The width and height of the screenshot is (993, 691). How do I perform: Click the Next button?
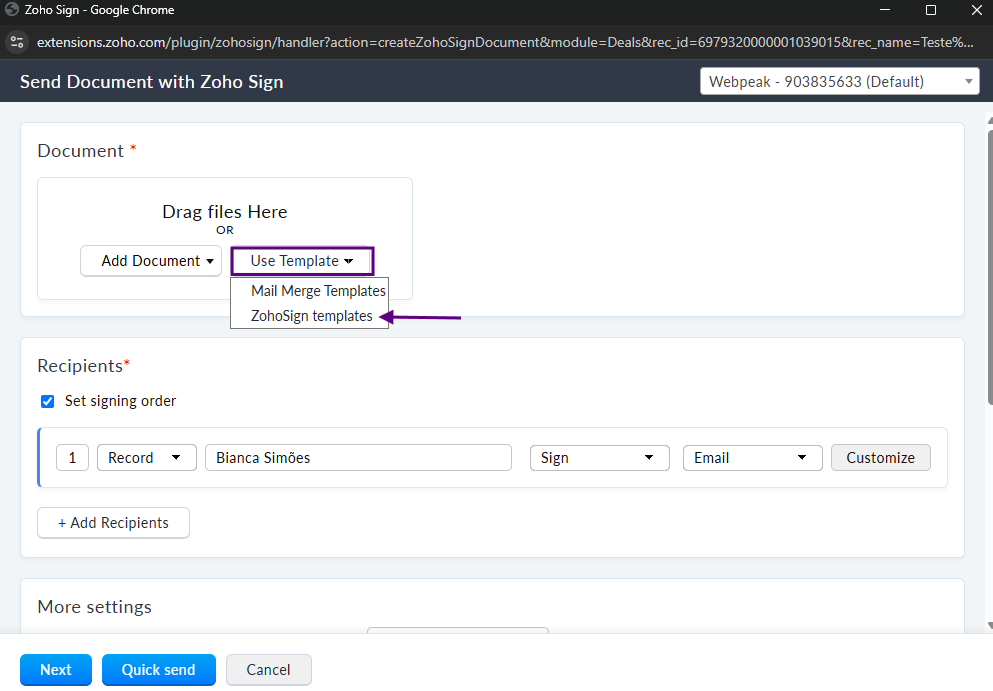56,669
